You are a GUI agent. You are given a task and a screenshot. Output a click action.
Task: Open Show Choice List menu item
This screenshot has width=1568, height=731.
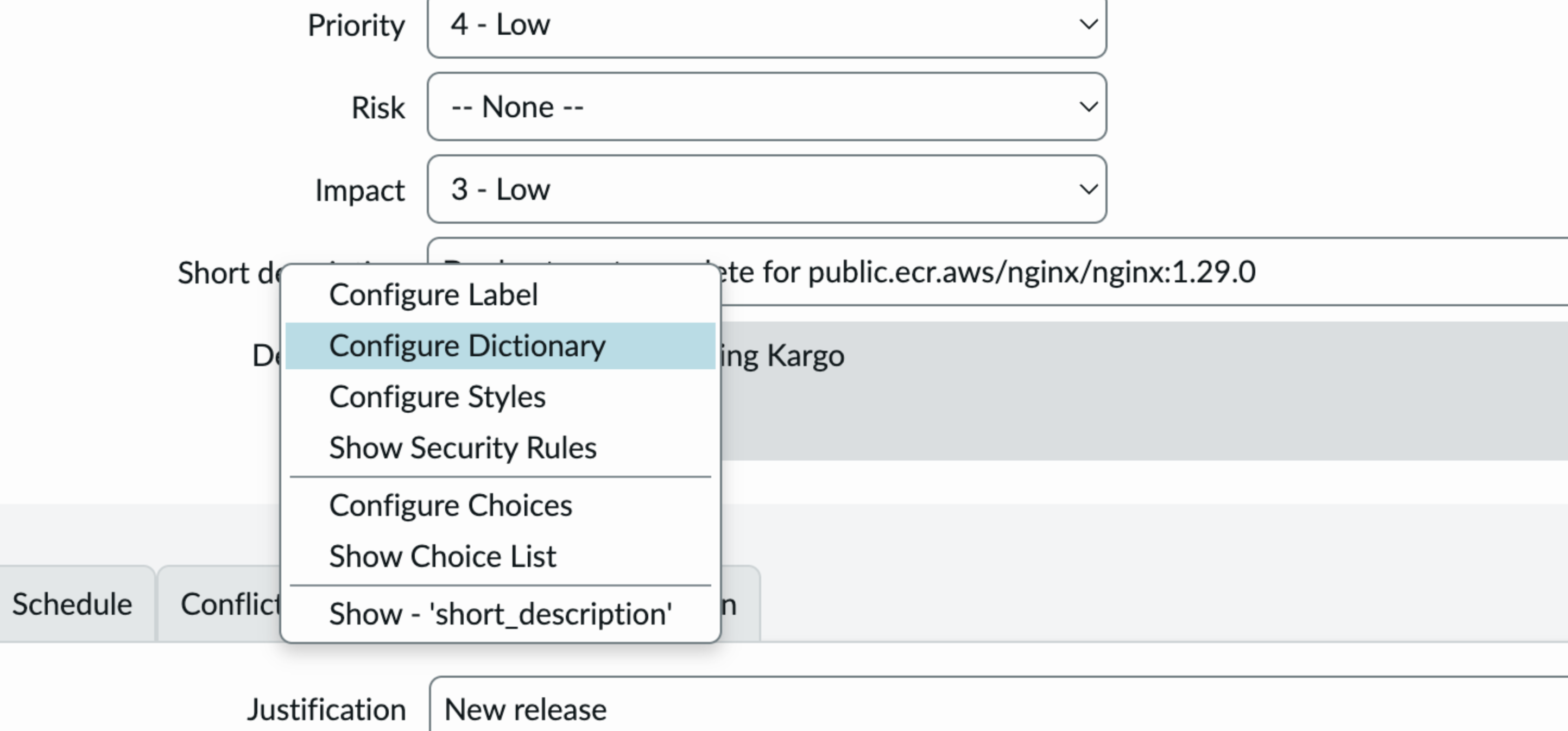click(442, 557)
